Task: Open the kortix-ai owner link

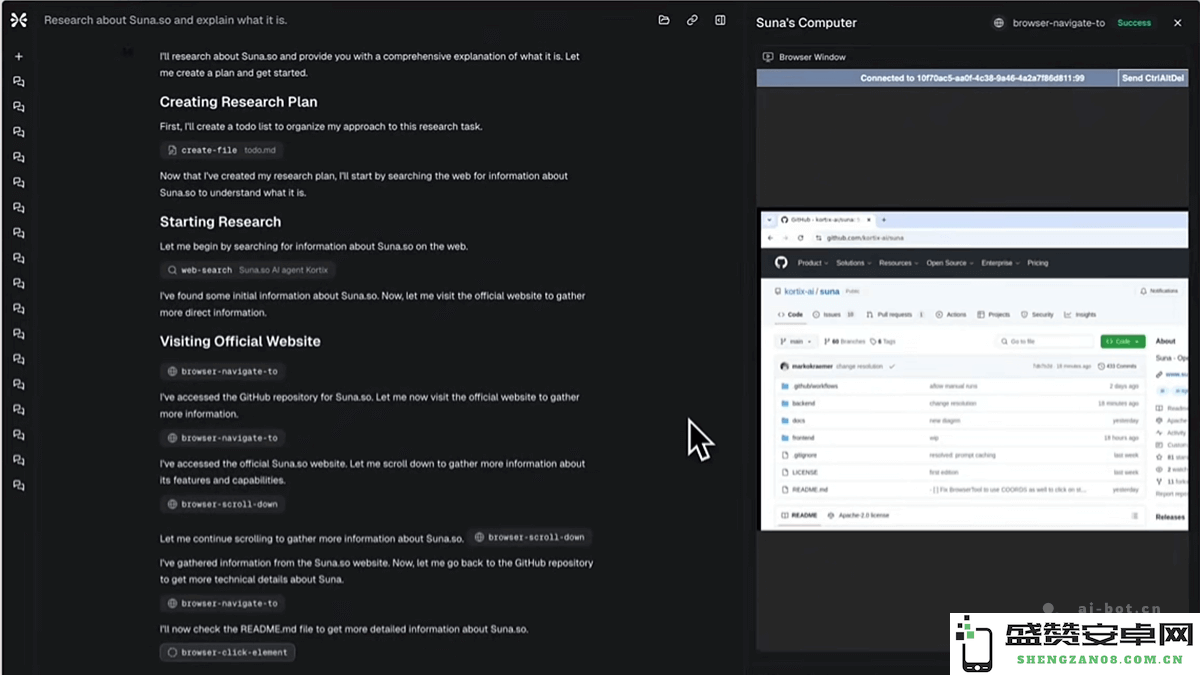Action: tap(798, 291)
